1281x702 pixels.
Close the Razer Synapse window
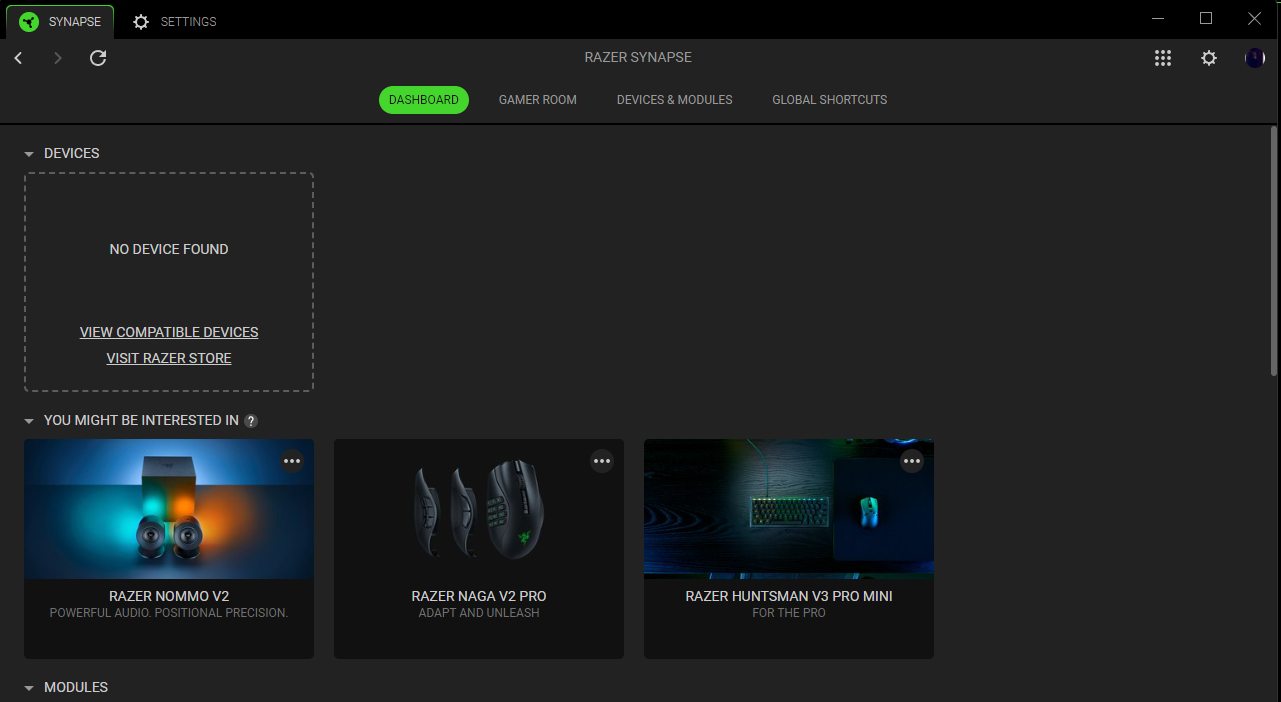[1254, 19]
